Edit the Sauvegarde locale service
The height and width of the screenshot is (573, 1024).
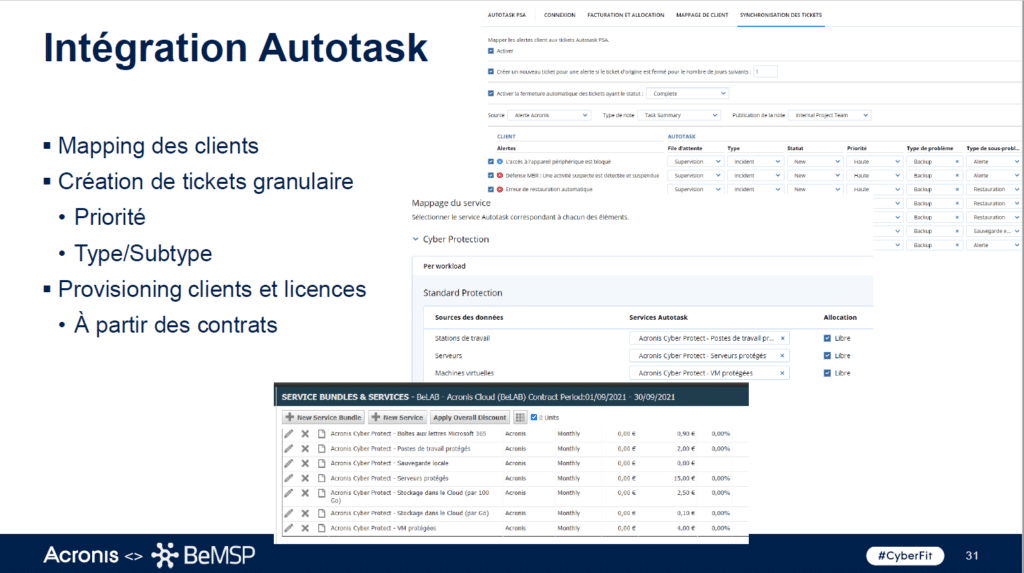point(289,463)
